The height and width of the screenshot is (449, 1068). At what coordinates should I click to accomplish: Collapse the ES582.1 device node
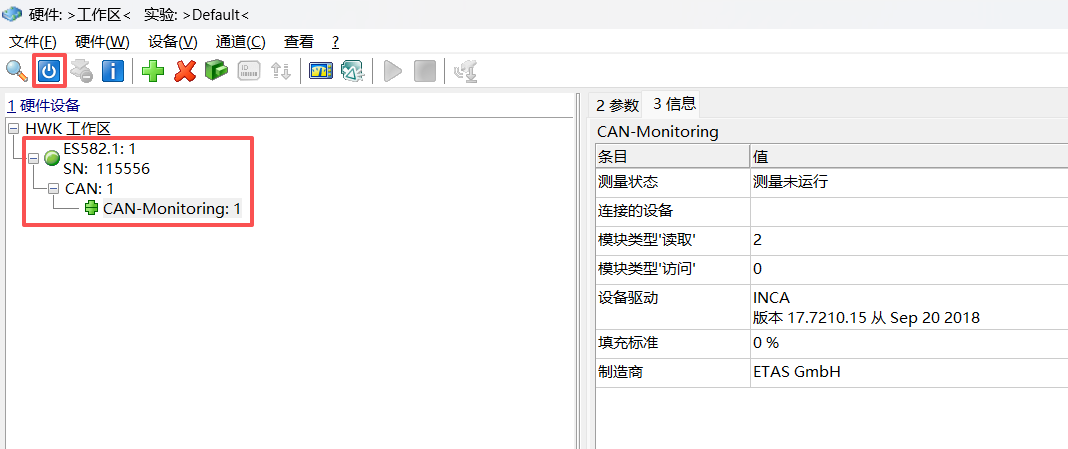33,158
